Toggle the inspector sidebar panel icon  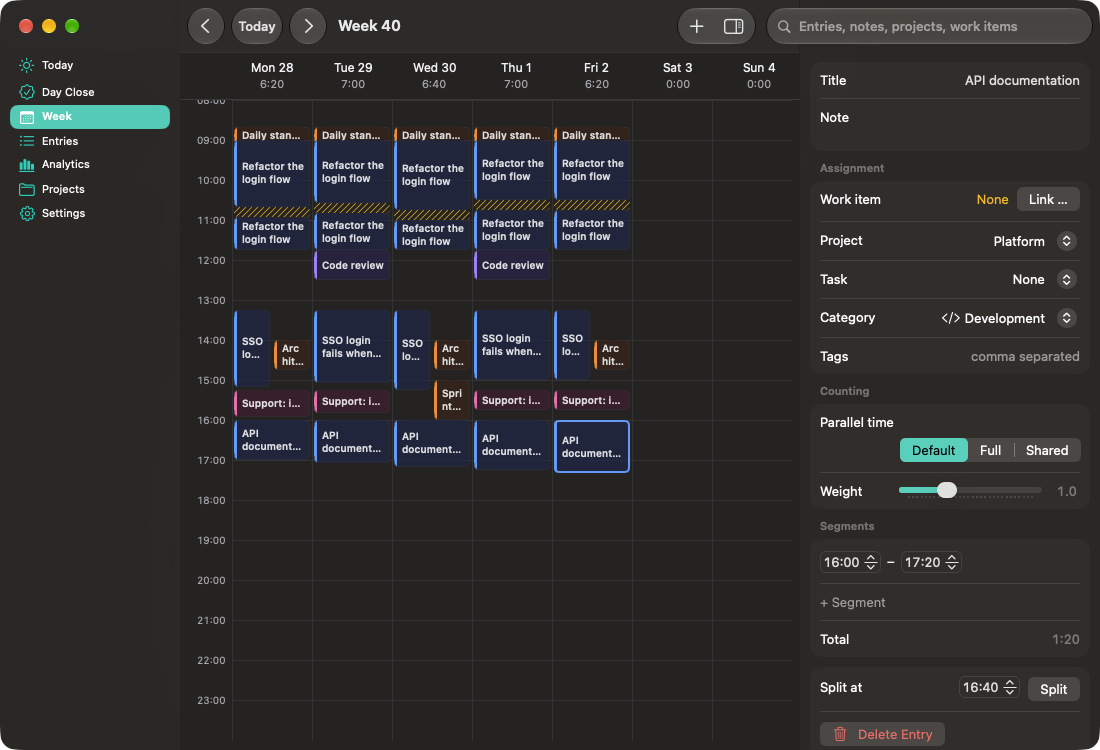point(733,26)
